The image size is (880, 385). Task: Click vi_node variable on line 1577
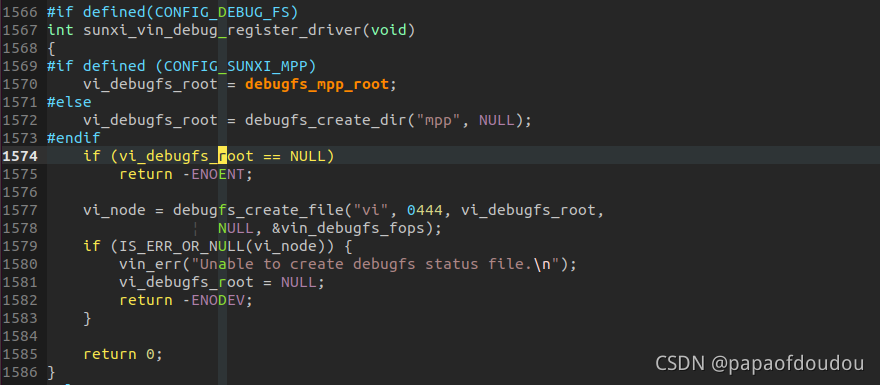(x=114, y=210)
